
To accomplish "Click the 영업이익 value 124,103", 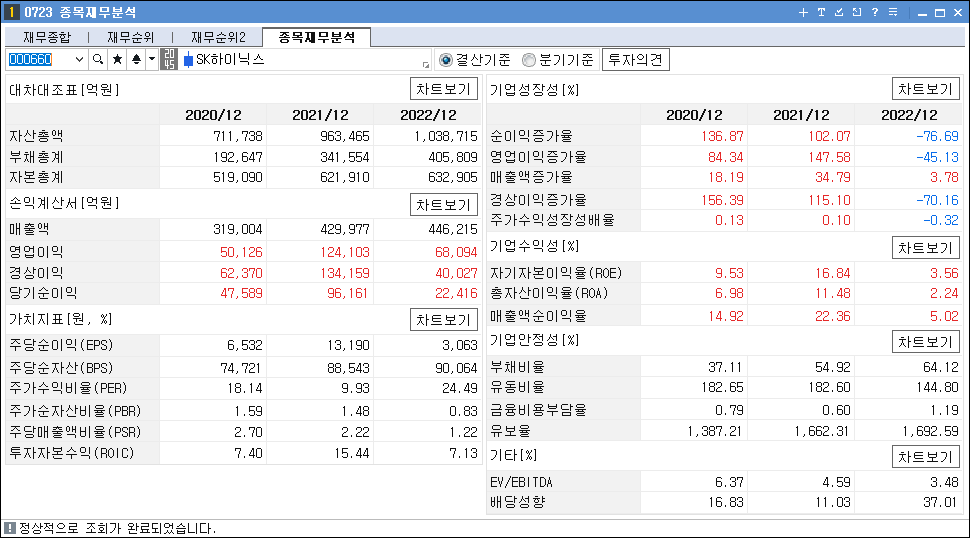I will coord(345,252).
